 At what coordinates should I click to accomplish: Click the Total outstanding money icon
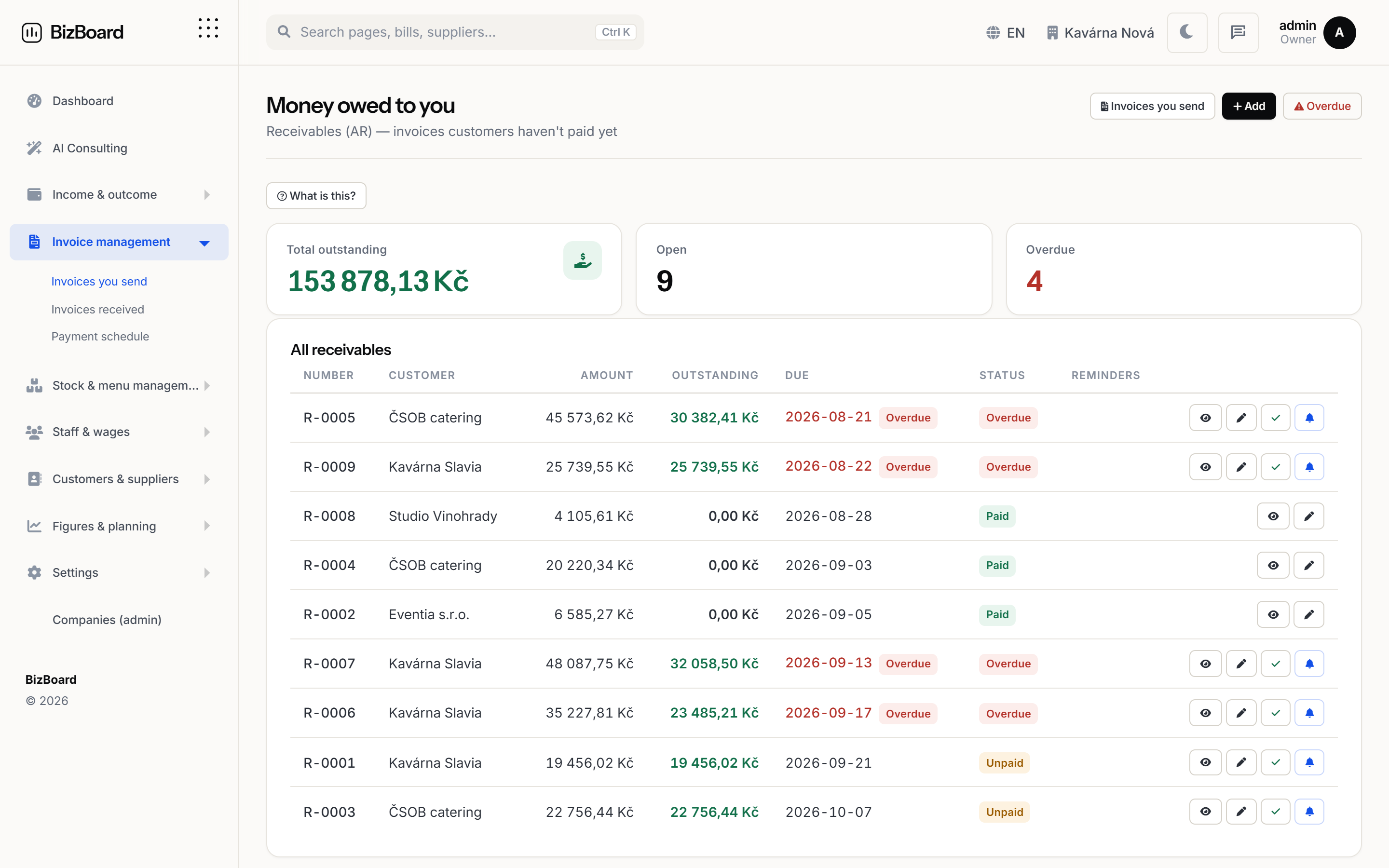[582, 260]
